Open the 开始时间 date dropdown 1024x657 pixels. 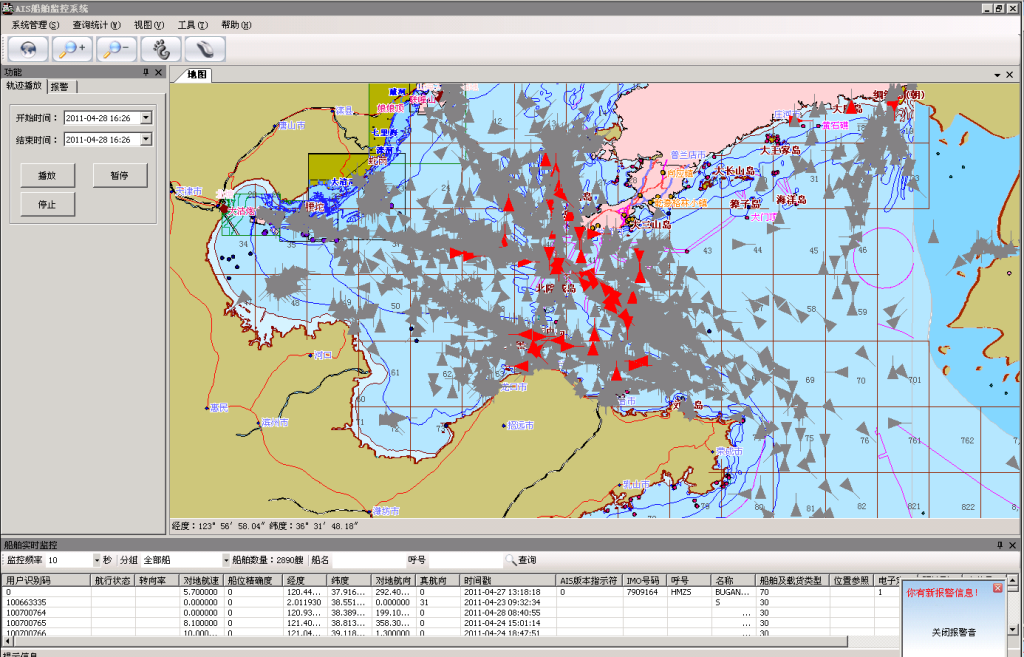coord(146,117)
